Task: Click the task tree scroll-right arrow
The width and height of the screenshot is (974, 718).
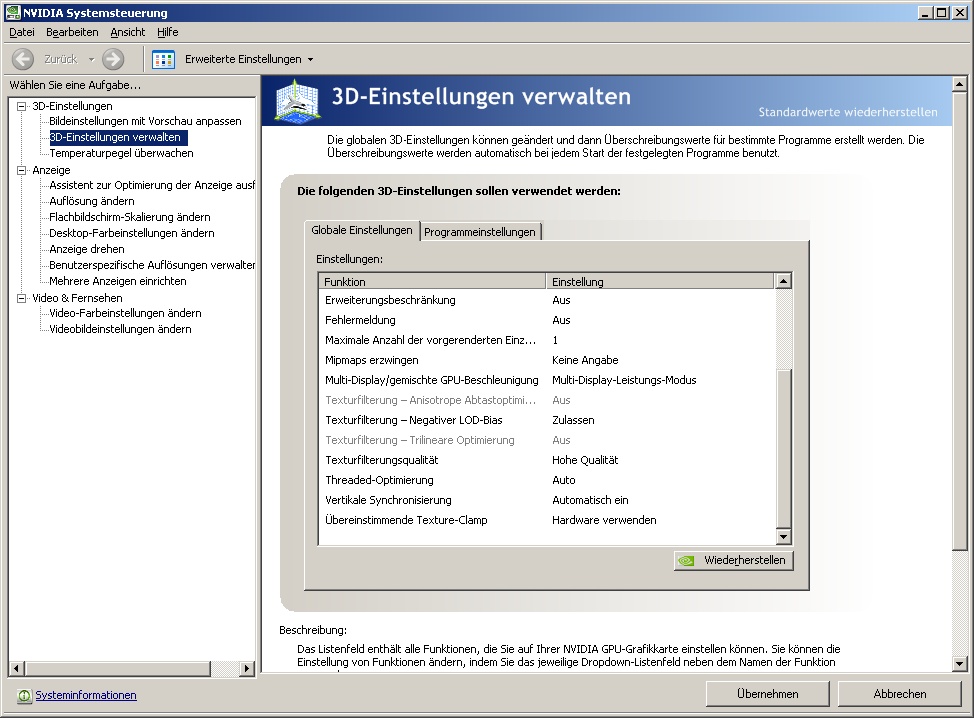Action: coord(247,668)
